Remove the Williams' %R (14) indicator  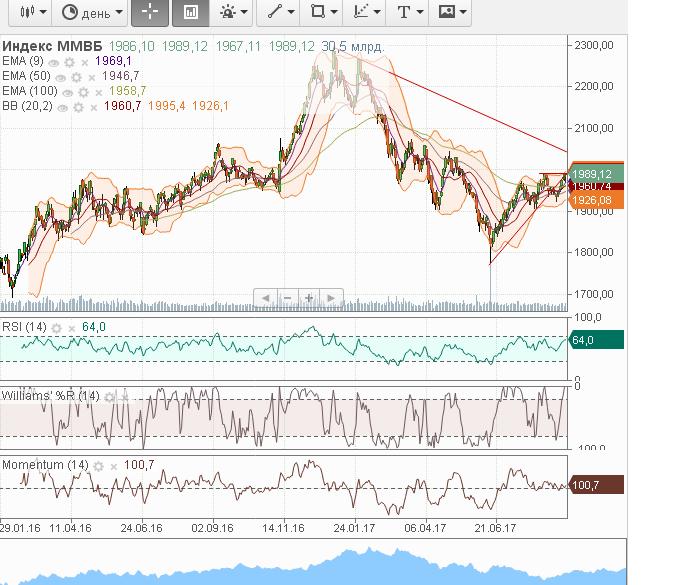click(125, 398)
